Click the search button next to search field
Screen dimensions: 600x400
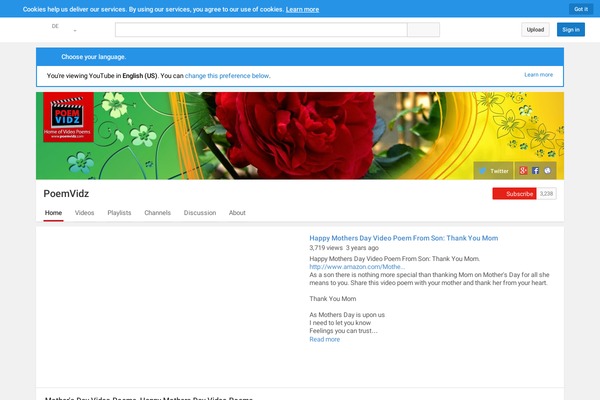(424, 29)
